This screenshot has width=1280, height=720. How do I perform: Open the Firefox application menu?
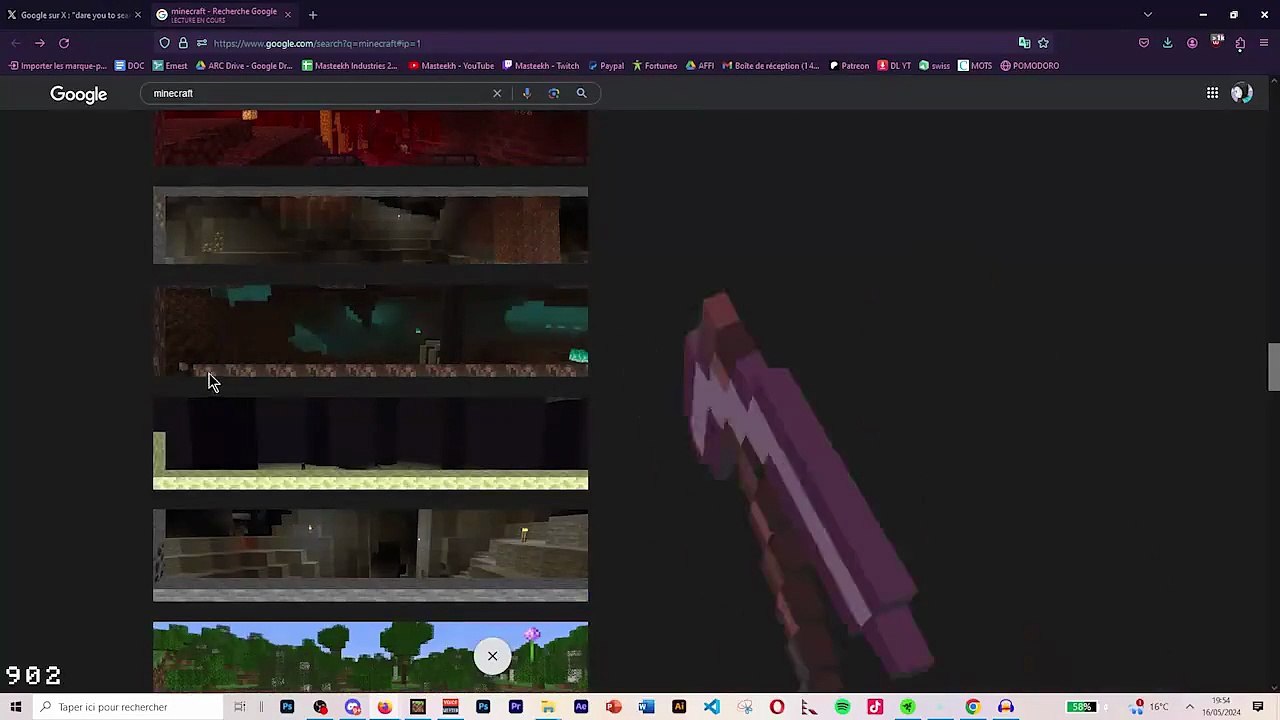click(x=1264, y=43)
